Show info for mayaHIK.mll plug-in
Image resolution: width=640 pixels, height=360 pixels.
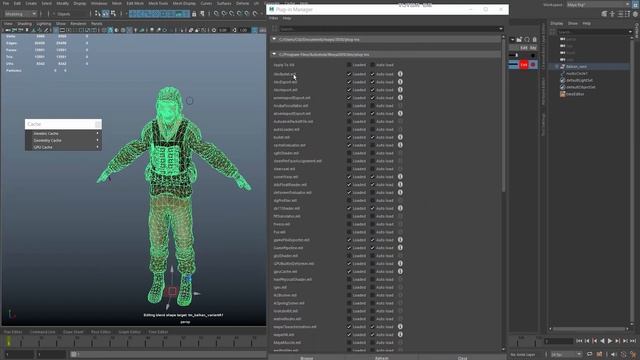(x=400, y=335)
